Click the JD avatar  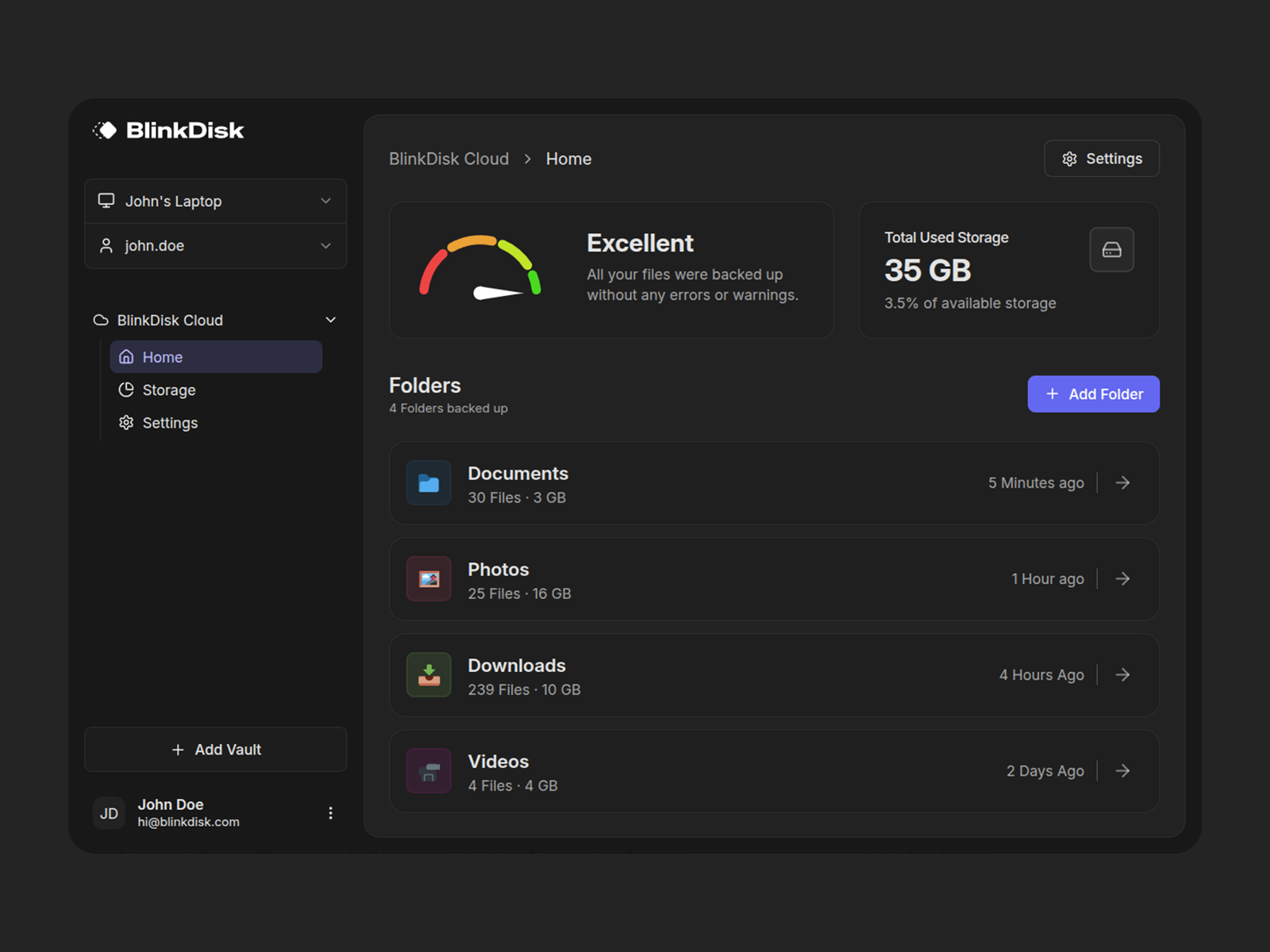click(x=109, y=813)
